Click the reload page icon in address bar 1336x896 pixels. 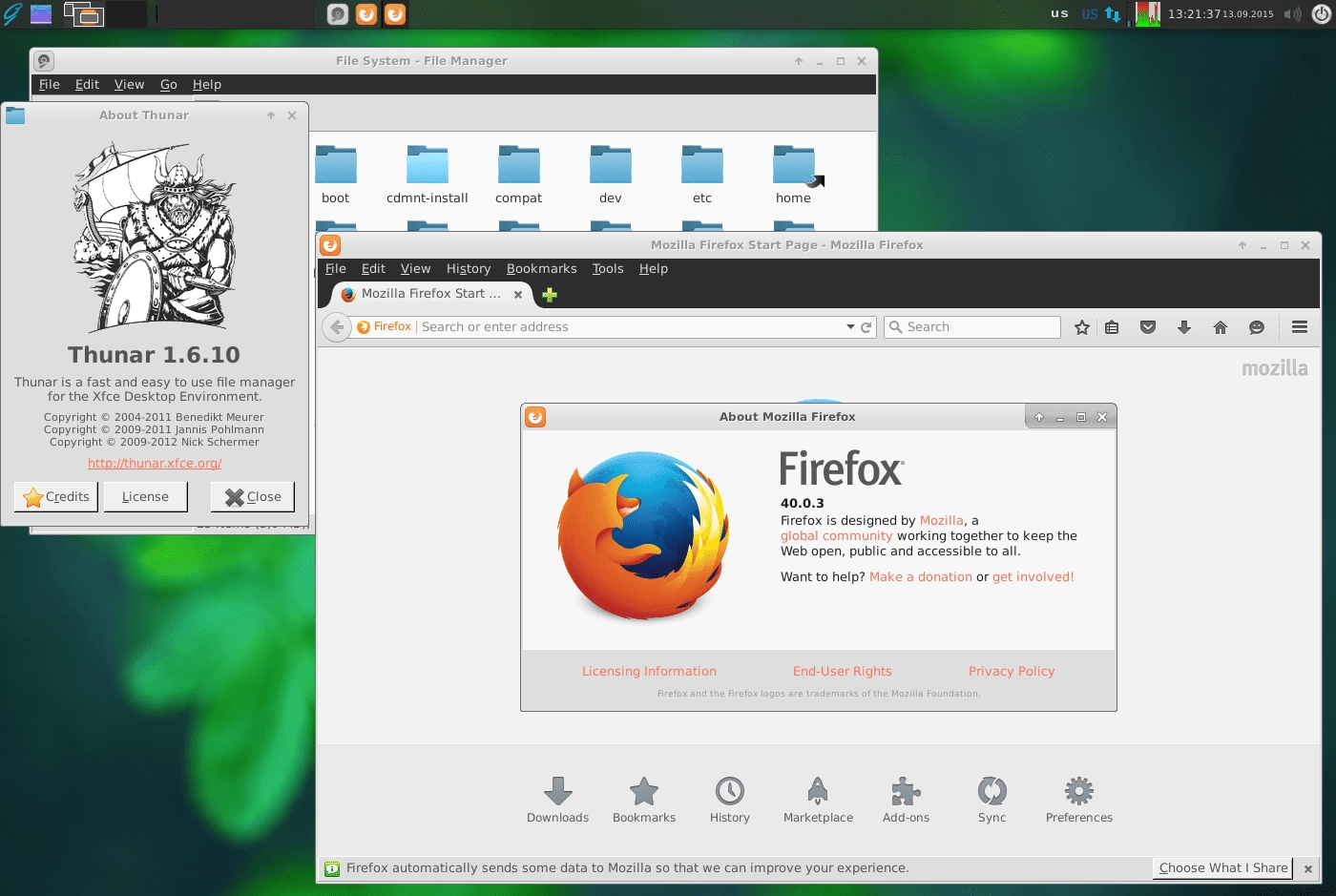click(866, 327)
